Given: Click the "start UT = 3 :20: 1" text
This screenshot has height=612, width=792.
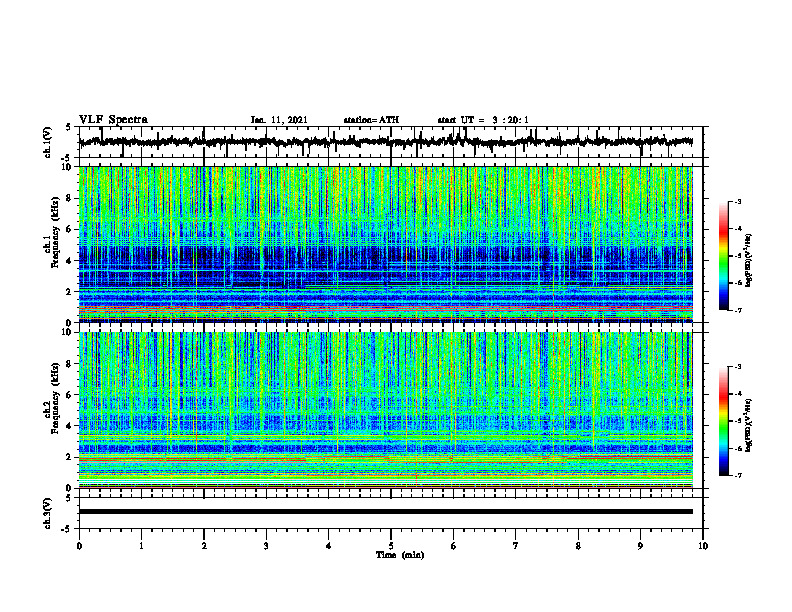Looking at the screenshot, I should point(483,120).
